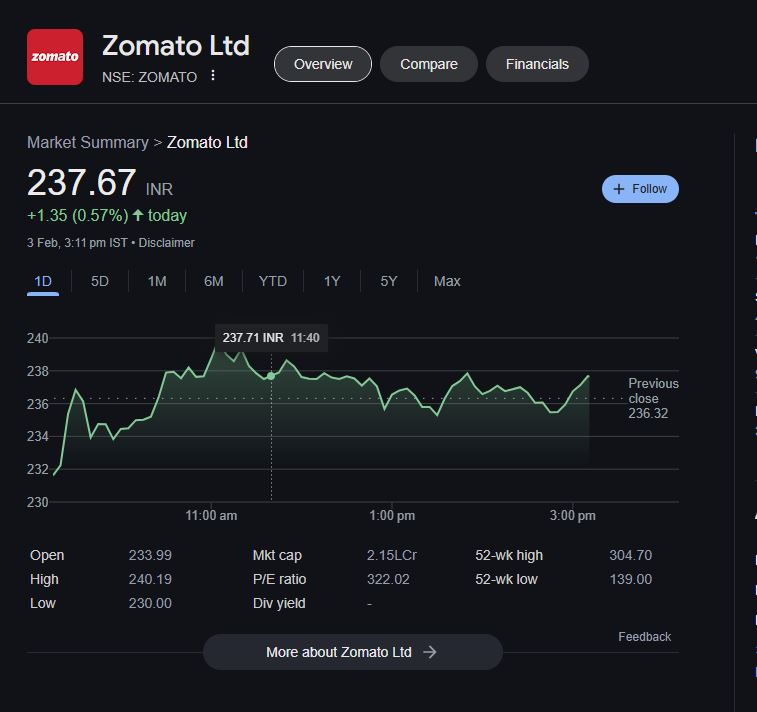Open the three-dot menu beside NSE: ZOMATO

213,75
